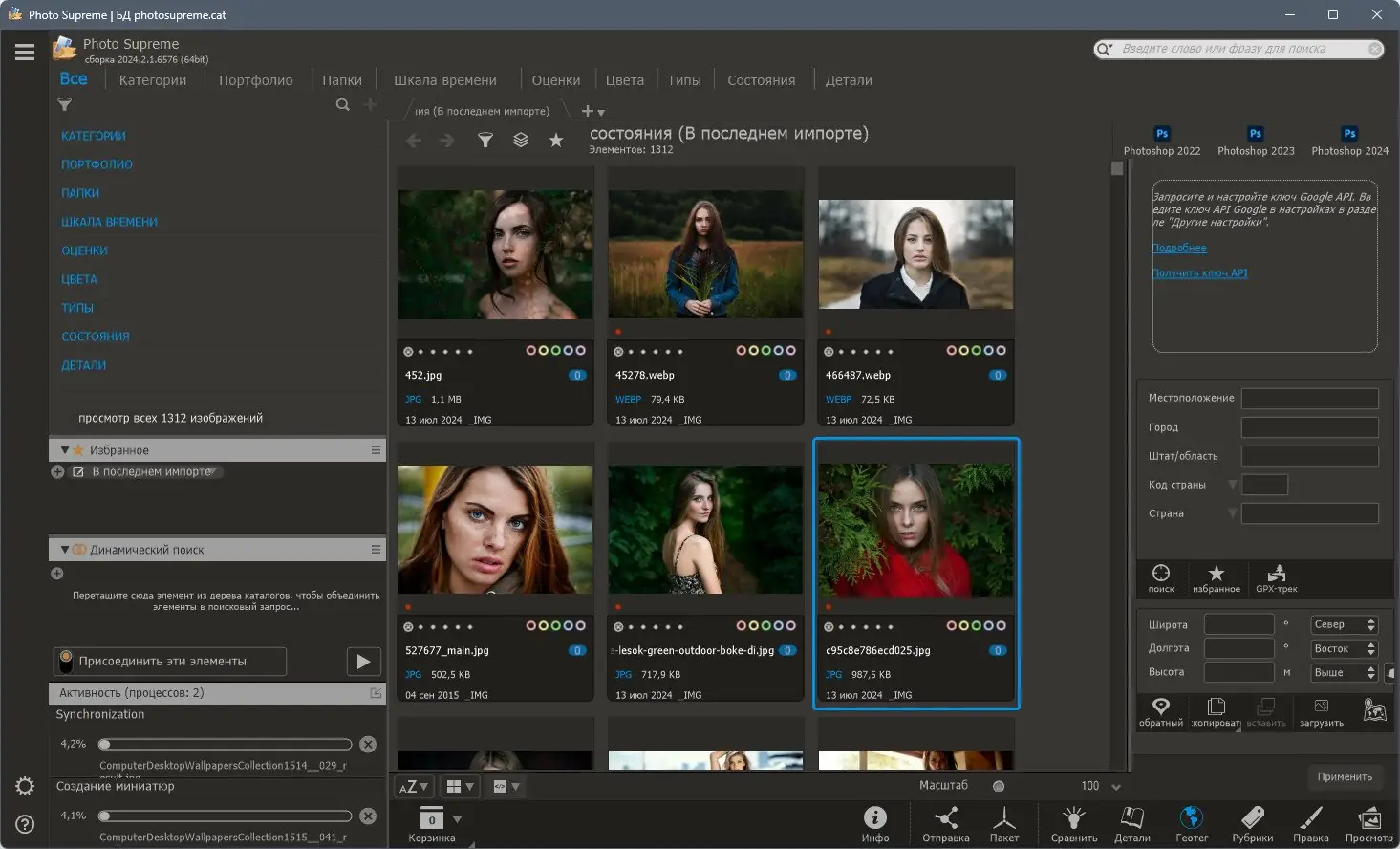Click the reverse geocode обратный icon
Screen dimensions: 1400x849
(x=1160, y=707)
